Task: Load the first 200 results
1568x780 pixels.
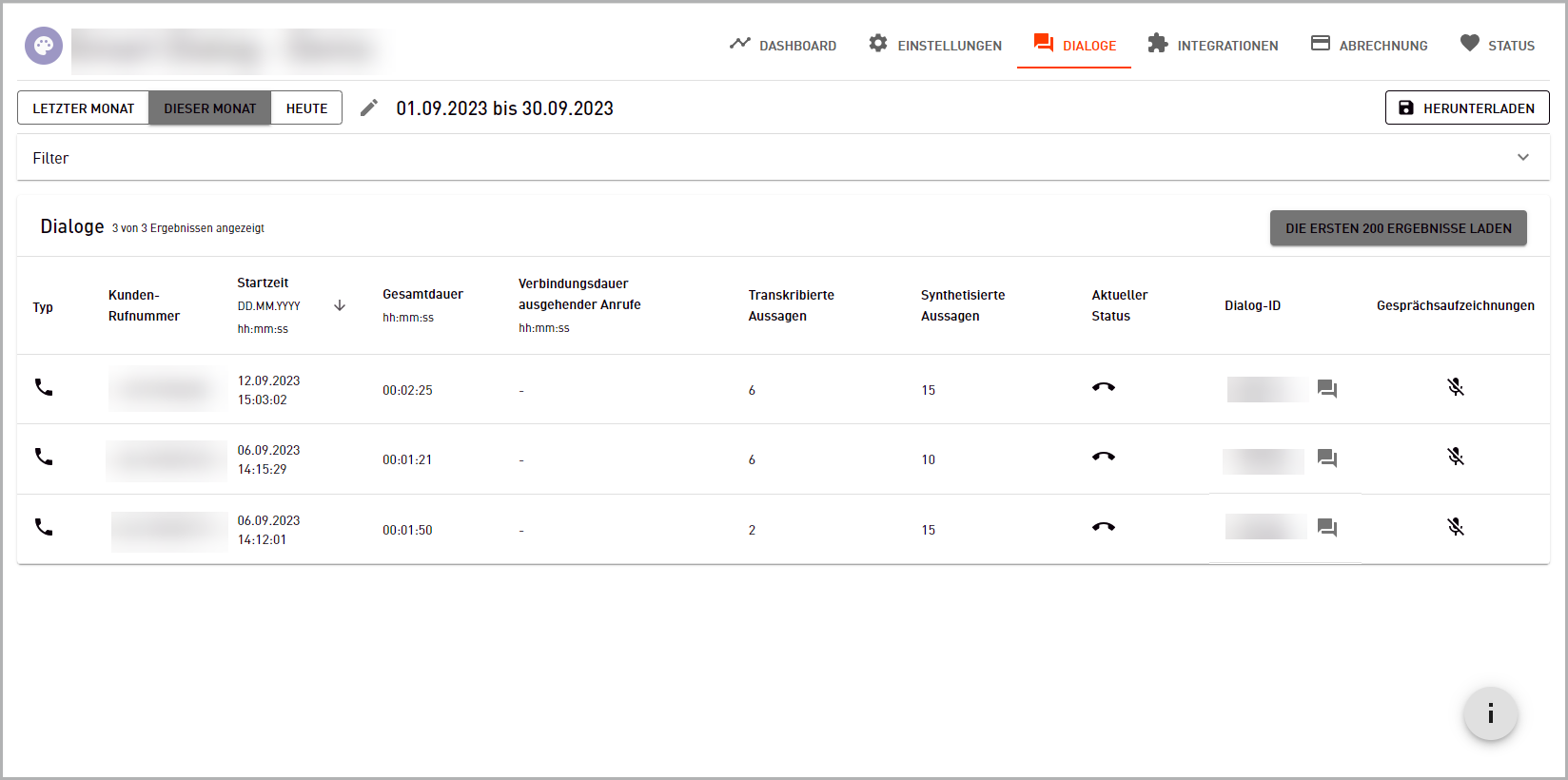Action: click(1399, 228)
